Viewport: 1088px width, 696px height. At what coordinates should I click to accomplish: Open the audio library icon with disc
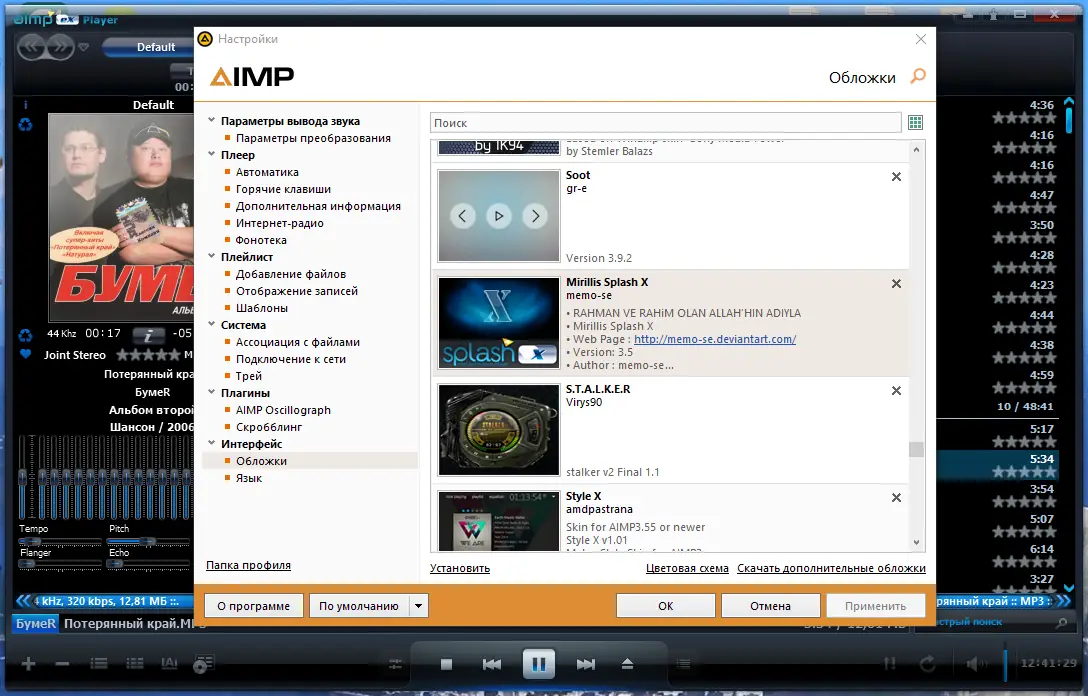(203, 664)
